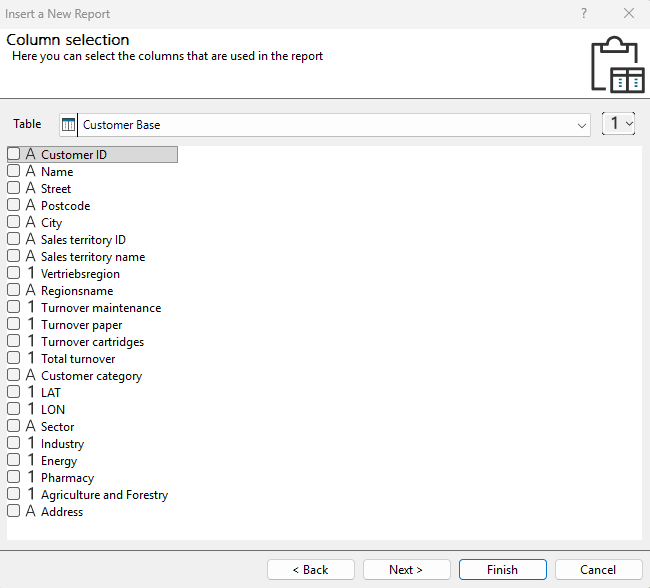Tick the Pharmacy column checkbox

point(13,477)
